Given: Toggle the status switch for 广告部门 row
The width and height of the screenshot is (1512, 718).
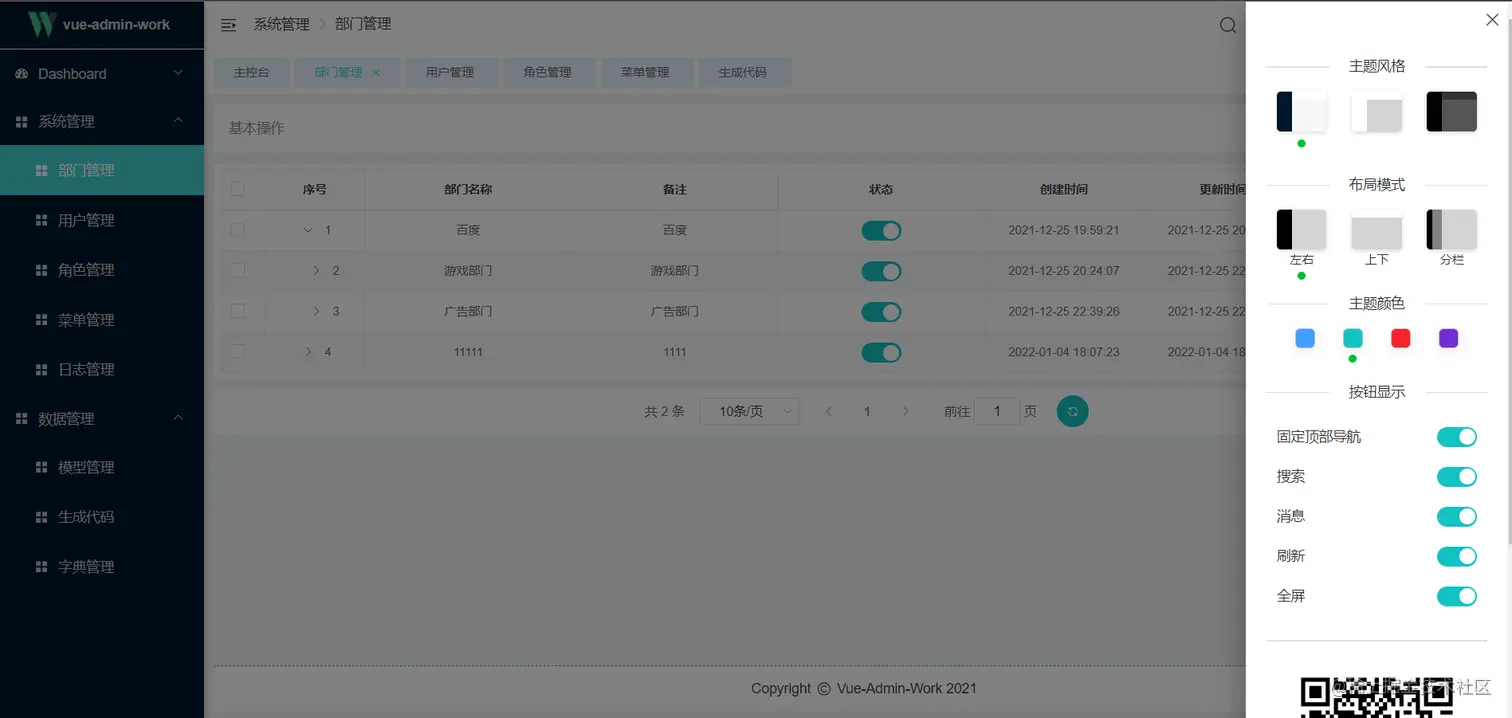Looking at the screenshot, I should (x=881, y=312).
